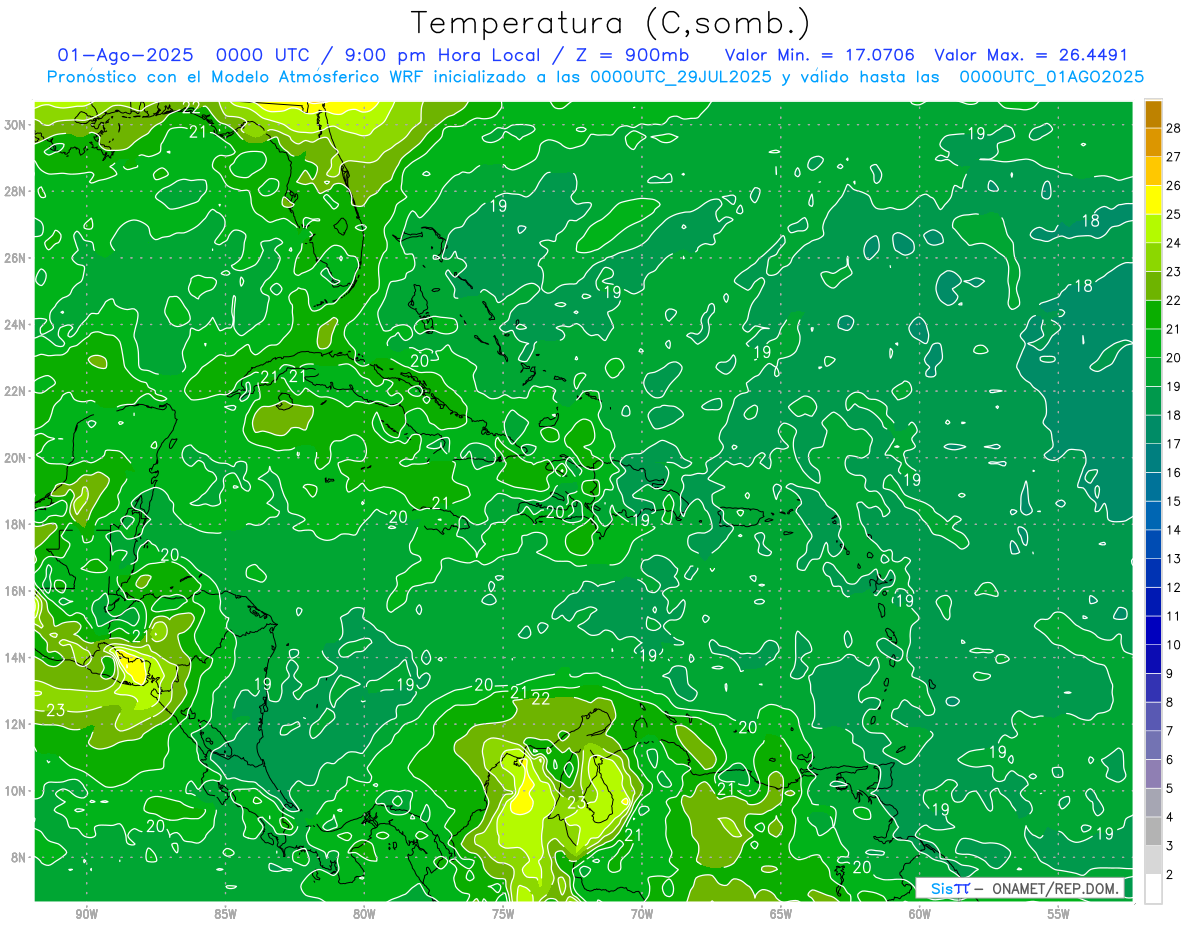Click the 20N latitude axis label
Screen dimensions: 1200x927
tap(16, 457)
